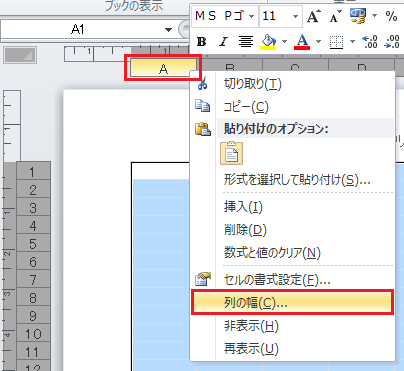Click the Name Box showing A1
Viewport: 404px width, 371px height.
(x=77, y=30)
